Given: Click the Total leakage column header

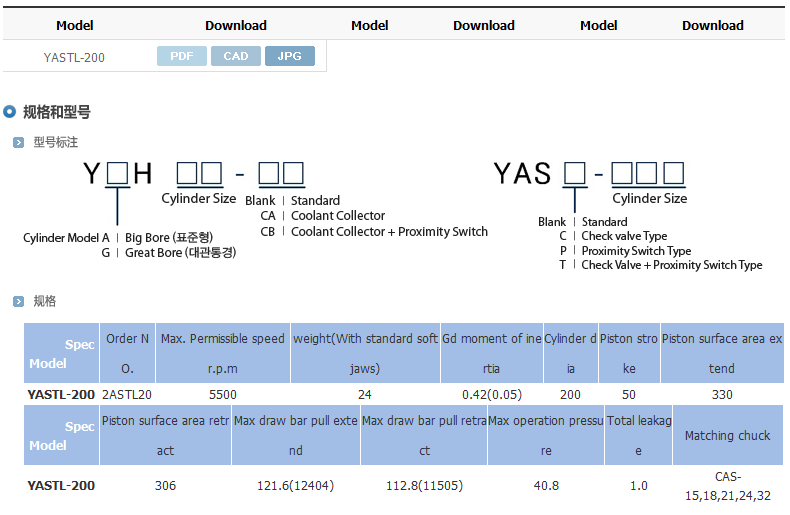Looking at the screenshot, I should coord(639,435).
